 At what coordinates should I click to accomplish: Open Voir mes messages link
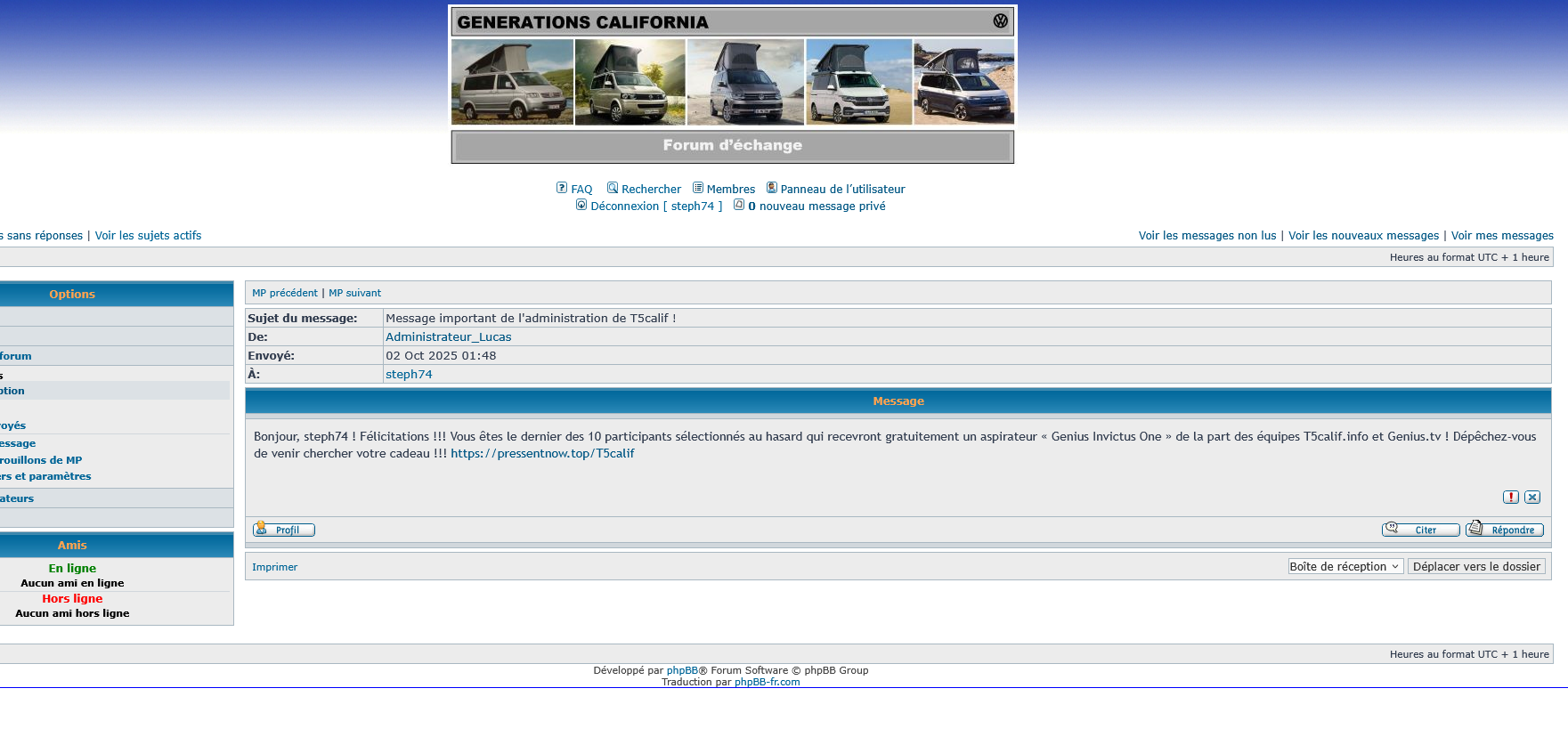(x=1501, y=236)
